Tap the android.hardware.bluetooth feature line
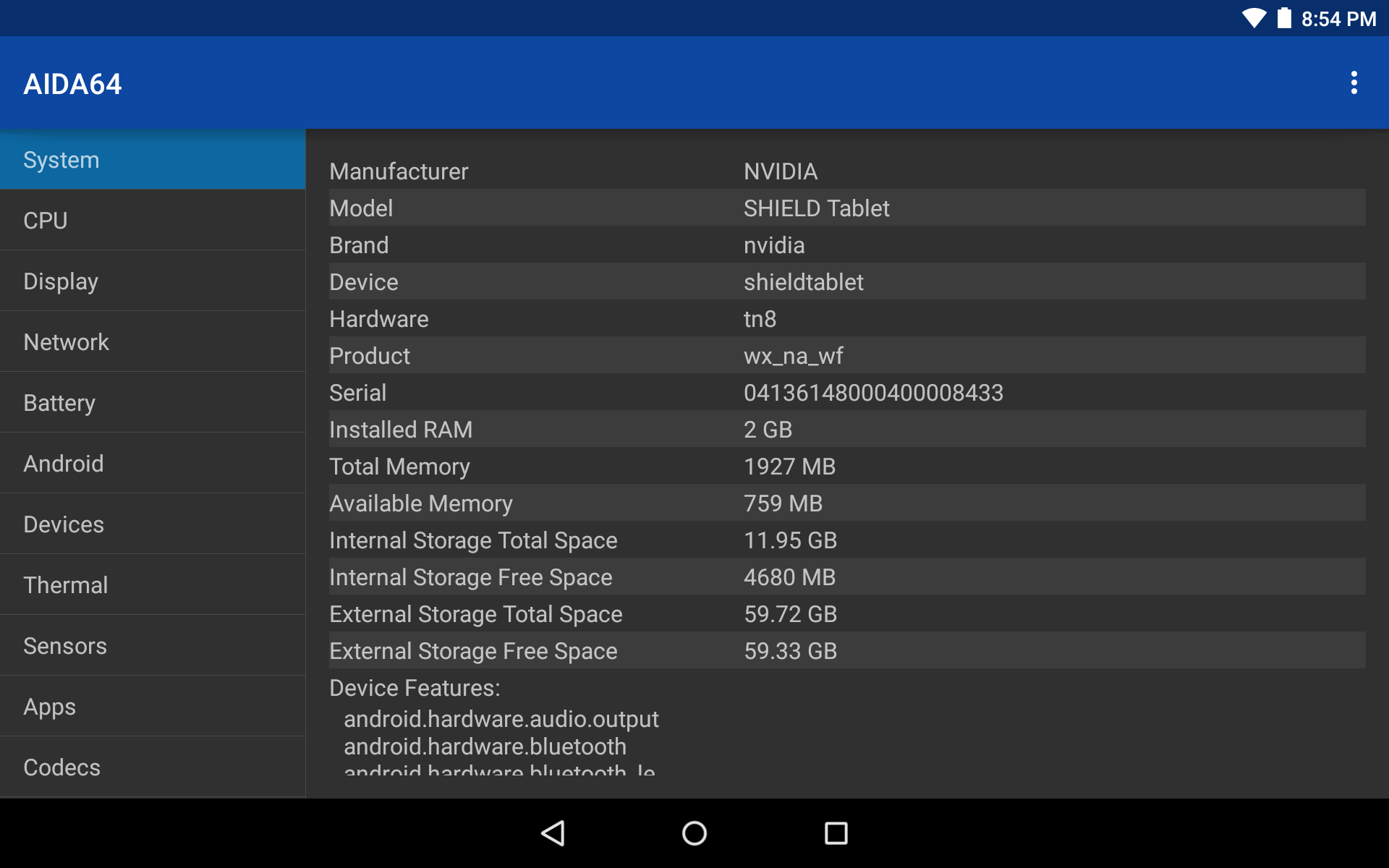This screenshot has width=1389, height=868. click(x=485, y=746)
